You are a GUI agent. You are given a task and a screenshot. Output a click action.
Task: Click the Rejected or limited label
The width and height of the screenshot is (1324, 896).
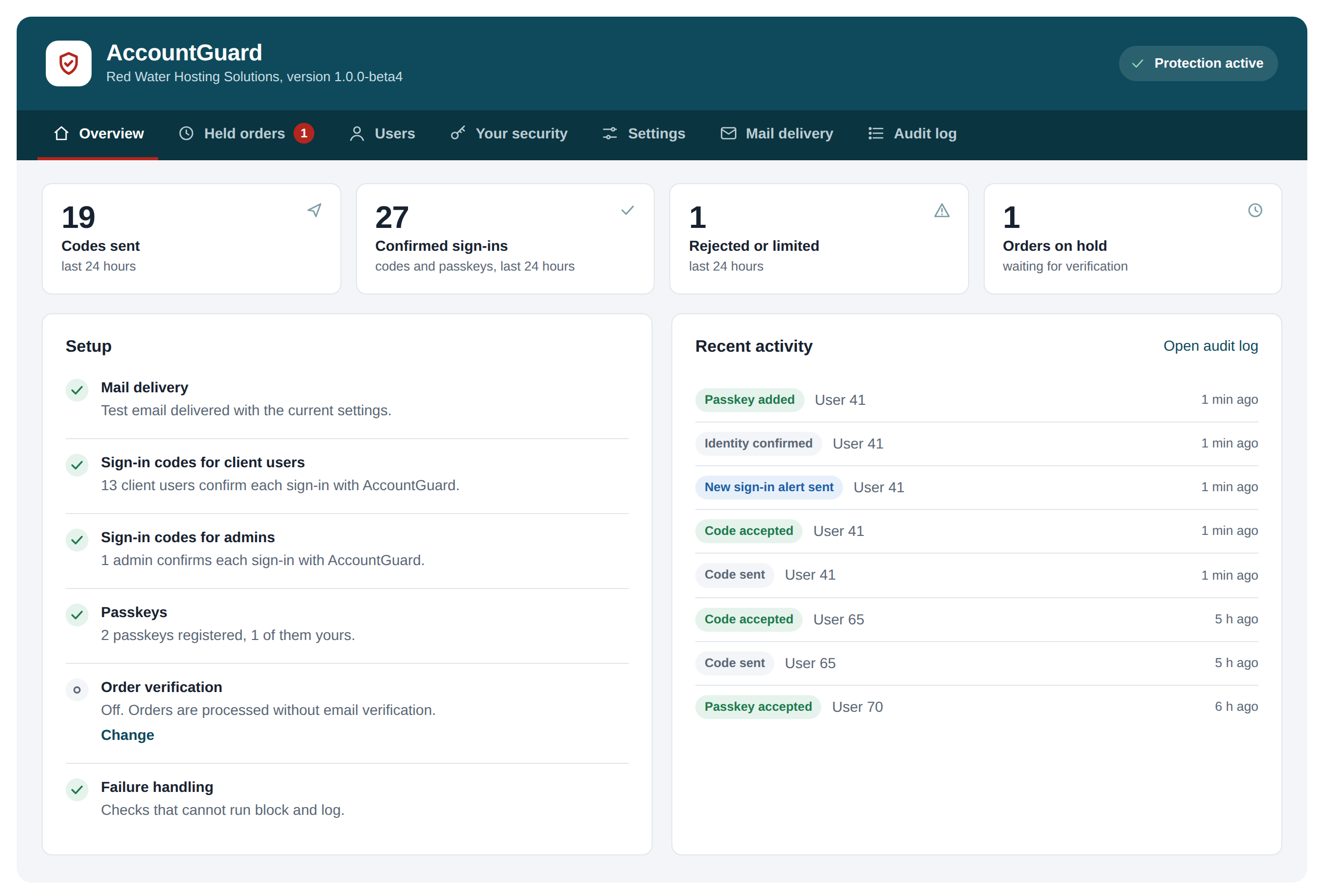[x=754, y=246]
